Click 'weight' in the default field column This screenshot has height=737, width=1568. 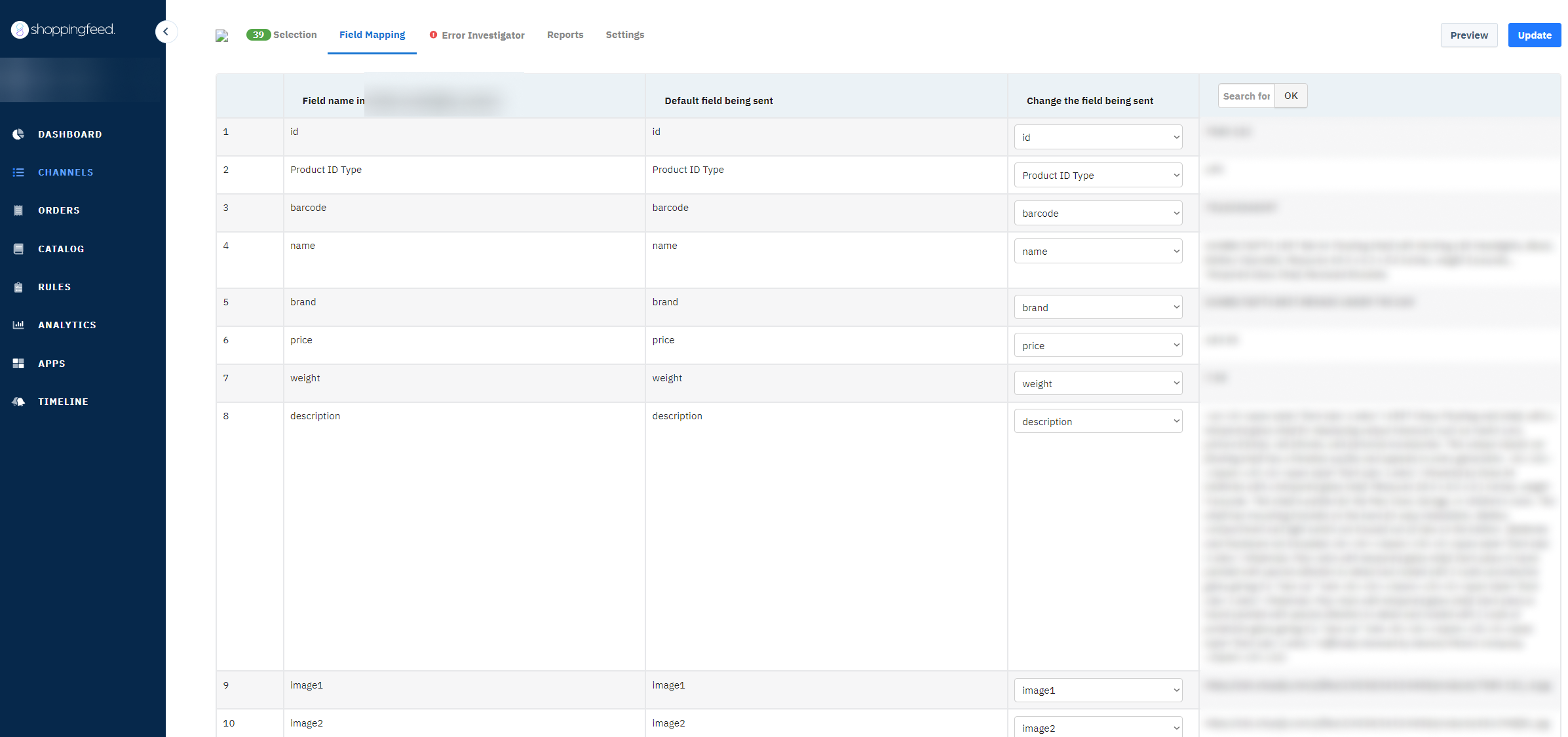667,378
